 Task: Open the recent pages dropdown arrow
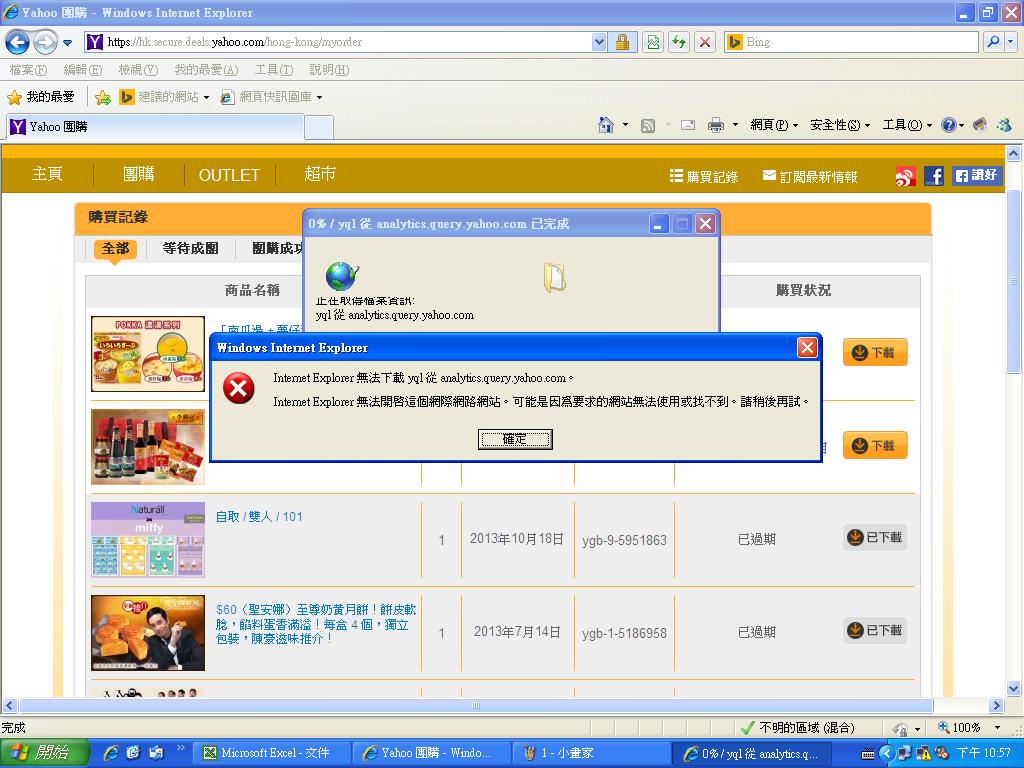(x=67, y=43)
